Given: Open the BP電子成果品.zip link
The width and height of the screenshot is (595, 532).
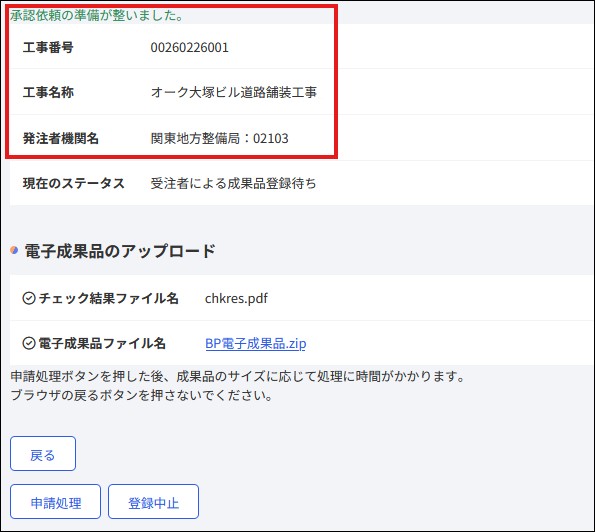Looking at the screenshot, I should (x=256, y=343).
